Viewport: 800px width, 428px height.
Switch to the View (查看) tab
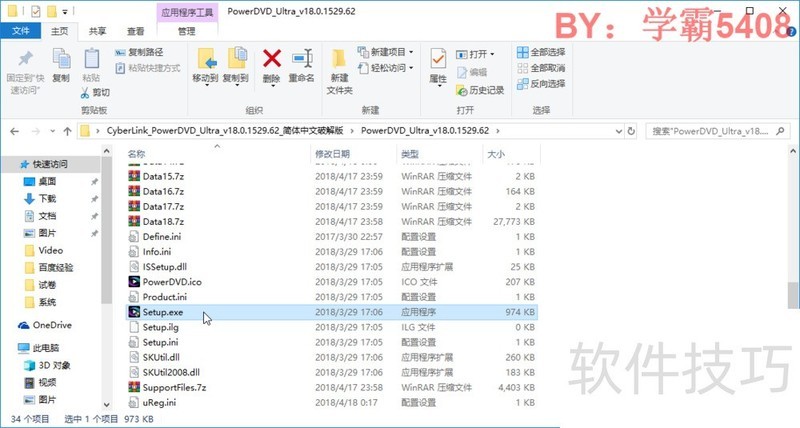pyautogui.click(x=135, y=31)
